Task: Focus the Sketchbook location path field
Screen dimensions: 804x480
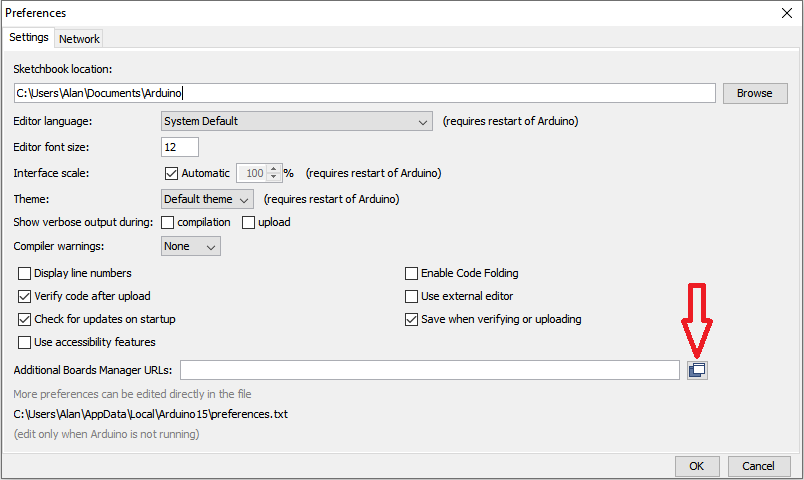Action: click(365, 93)
